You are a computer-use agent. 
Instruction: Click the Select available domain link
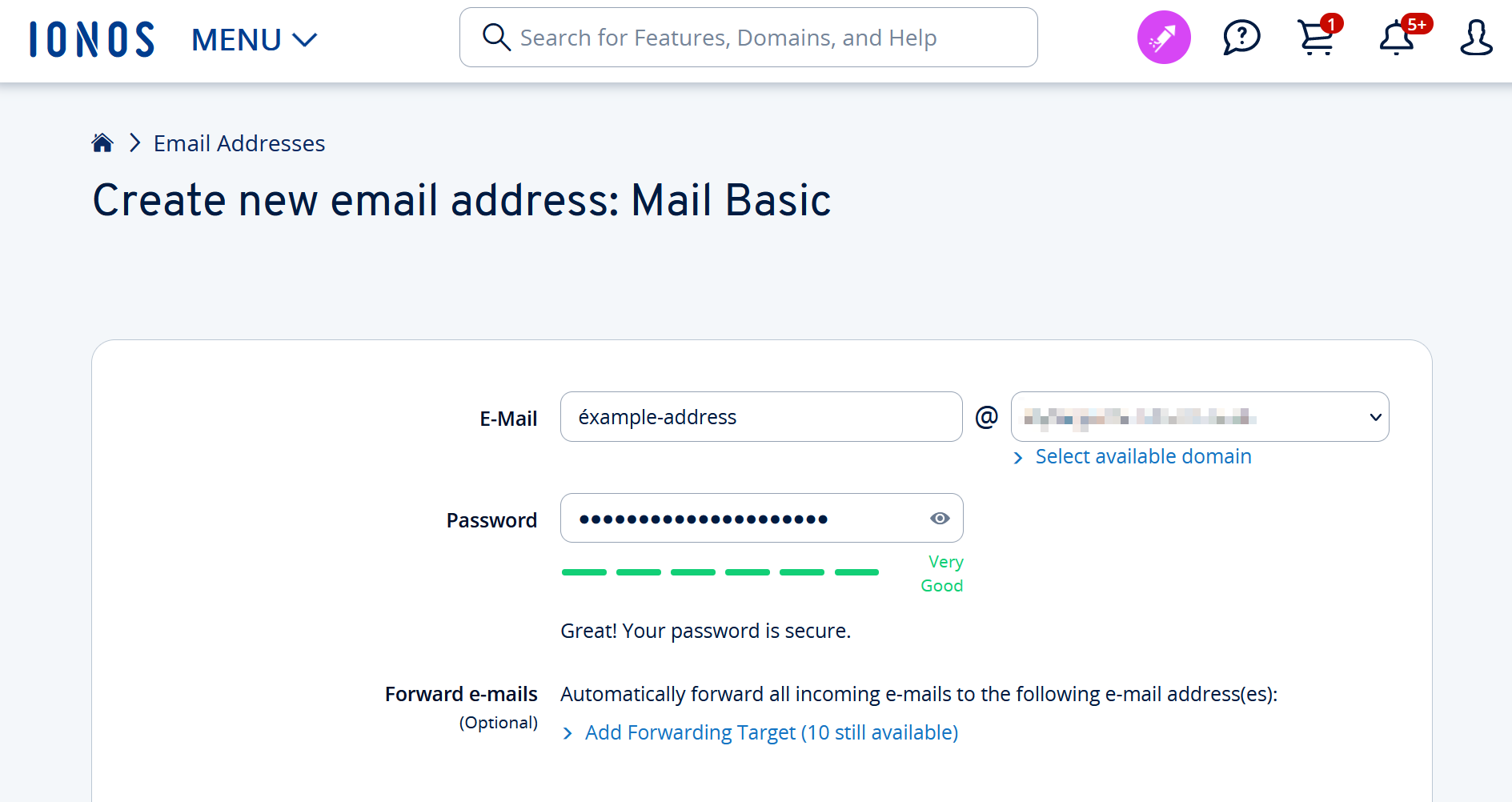[x=1143, y=456]
